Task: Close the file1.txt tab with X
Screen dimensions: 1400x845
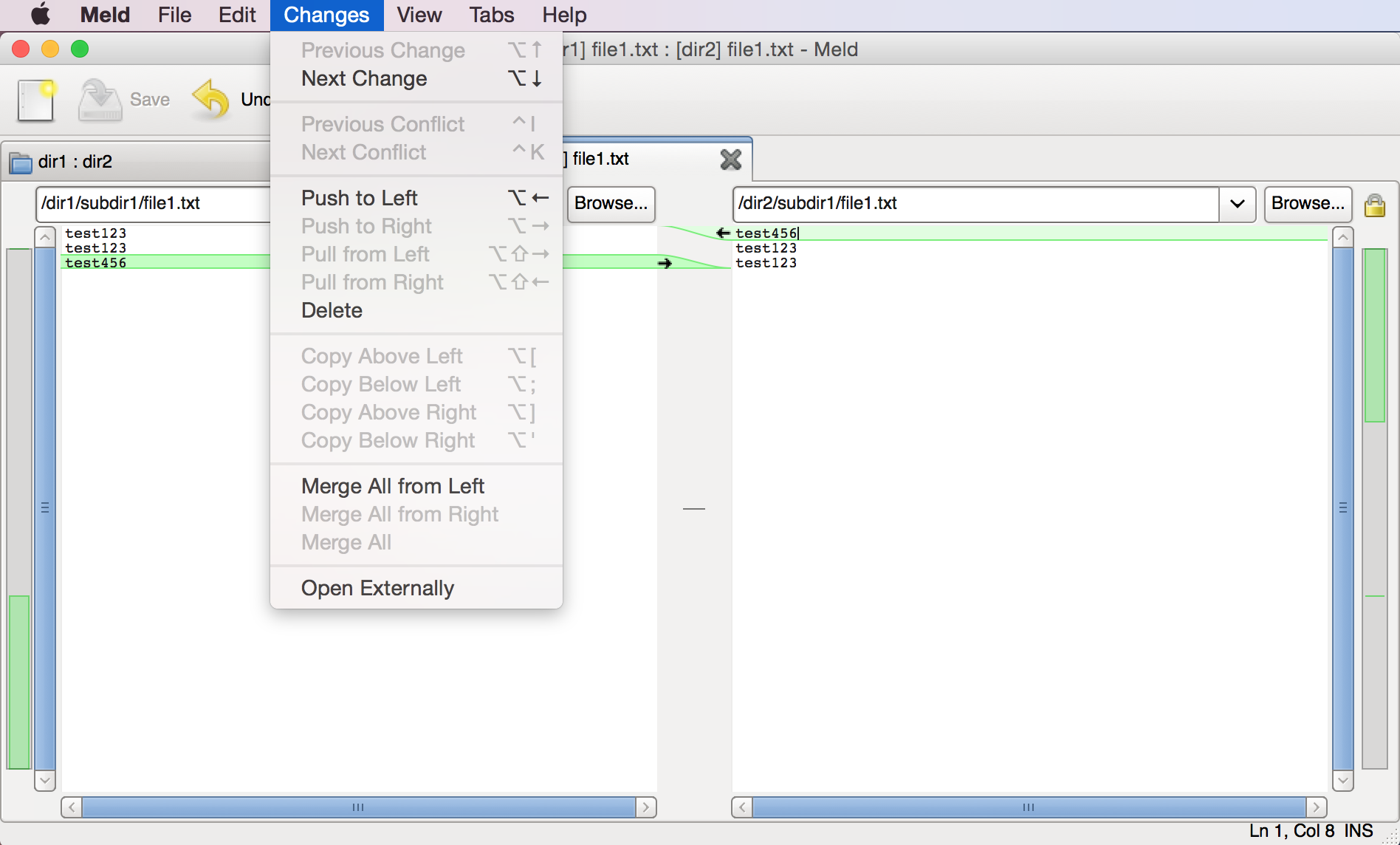Action: pyautogui.click(x=730, y=159)
